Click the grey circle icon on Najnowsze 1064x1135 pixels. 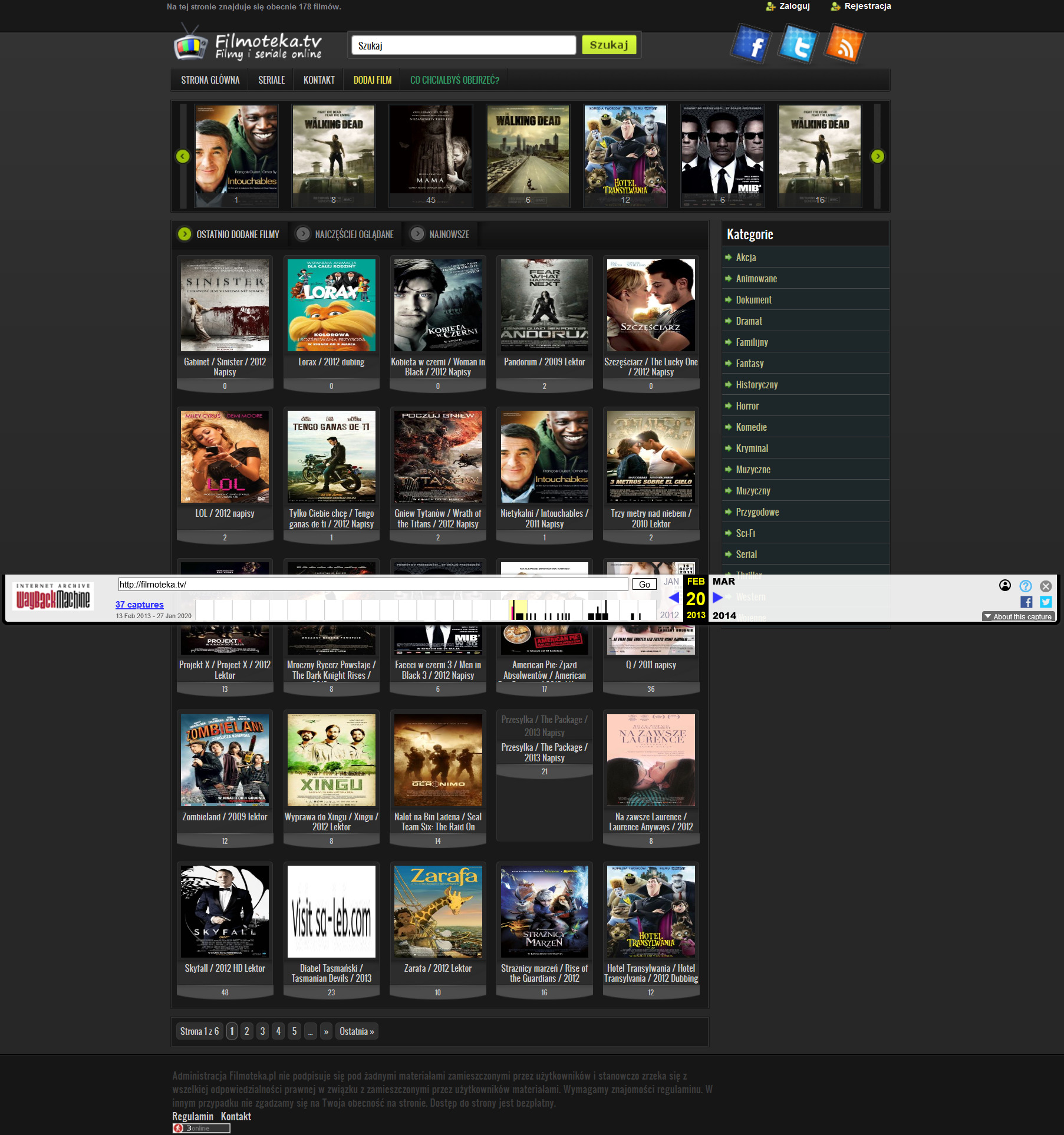417,234
